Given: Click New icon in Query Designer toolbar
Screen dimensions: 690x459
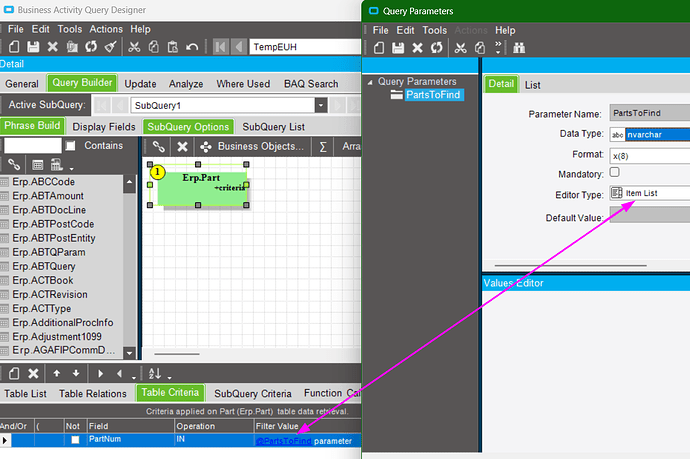Looking at the screenshot, I should (x=14, y=47).
